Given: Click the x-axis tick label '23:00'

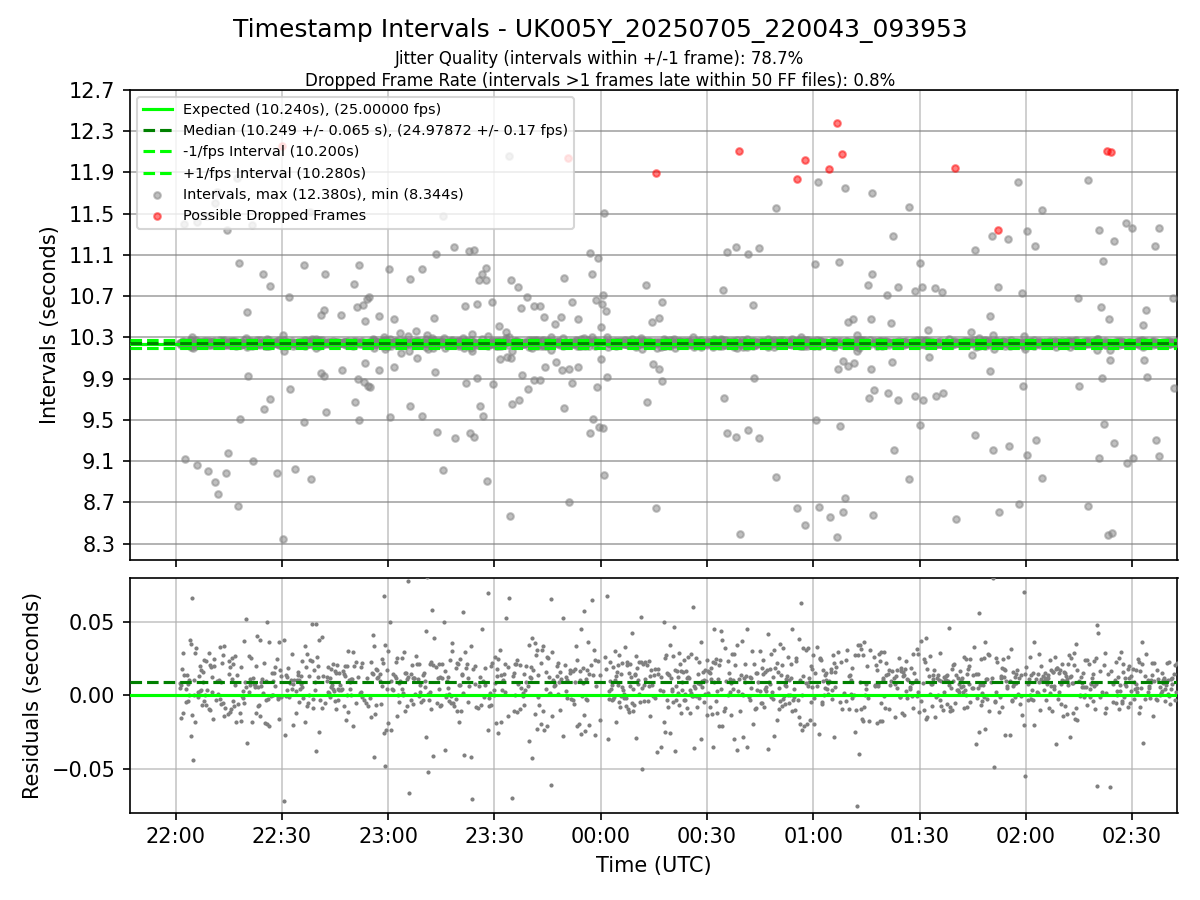Looking at the screenshot, I should point(388,833).
